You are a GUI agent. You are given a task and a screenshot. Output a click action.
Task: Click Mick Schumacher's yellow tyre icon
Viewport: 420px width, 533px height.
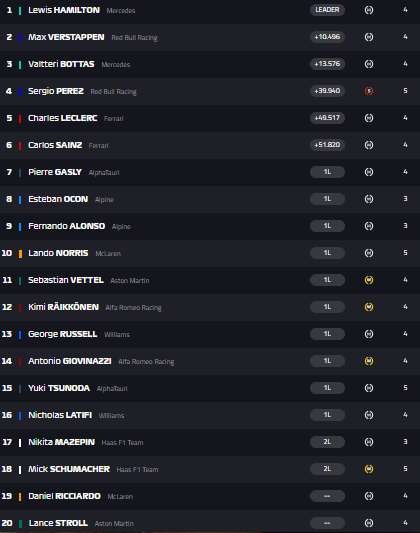pyautogui.click(x=369, y=469)
